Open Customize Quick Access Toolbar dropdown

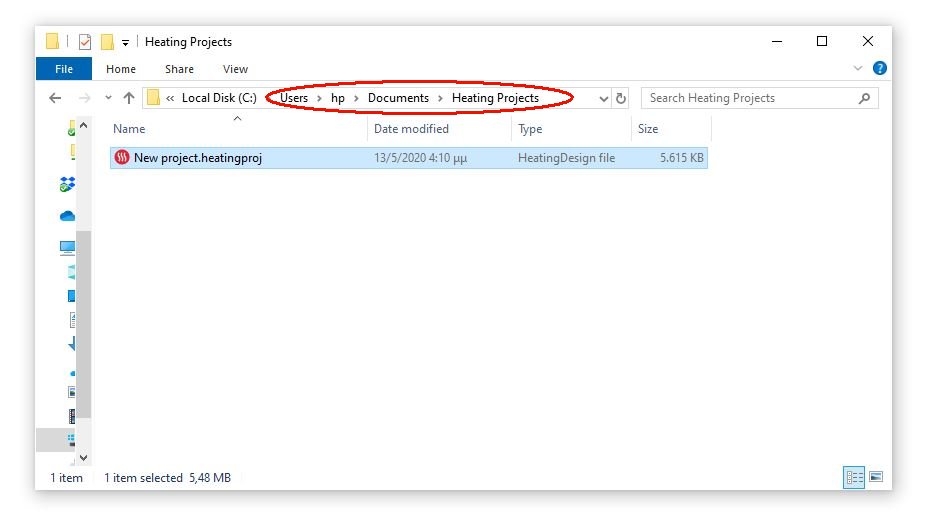pyautogui.click(x=126, y=42)
